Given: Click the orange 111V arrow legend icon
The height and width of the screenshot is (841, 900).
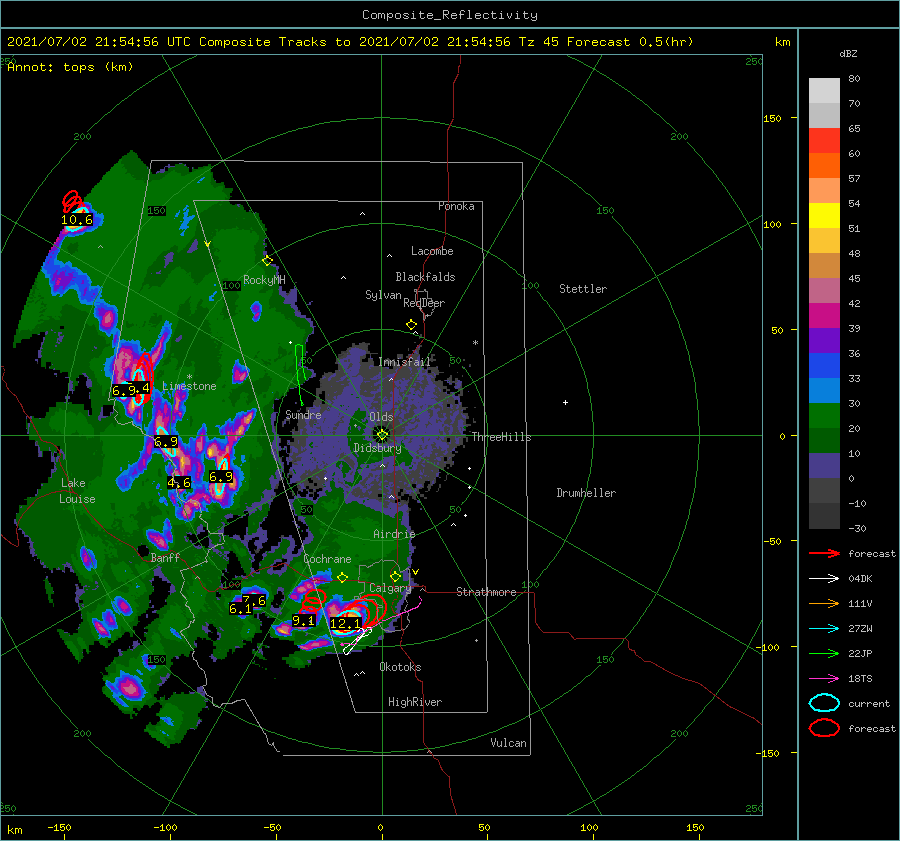Looking at the screenshot, I should click(824, 603).
